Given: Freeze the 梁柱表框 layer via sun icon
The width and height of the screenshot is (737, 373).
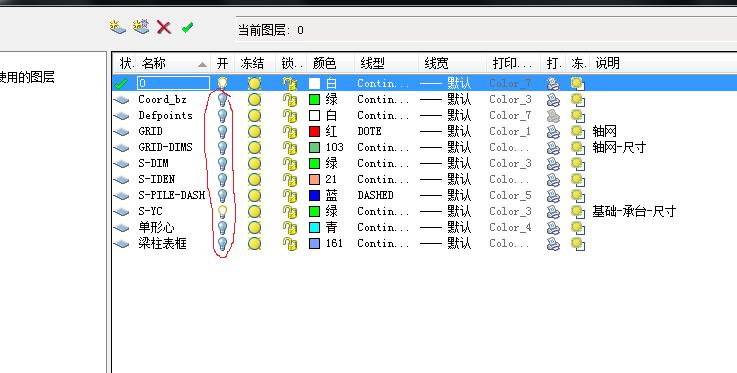Looking at the screenshot, I should 254,243.
